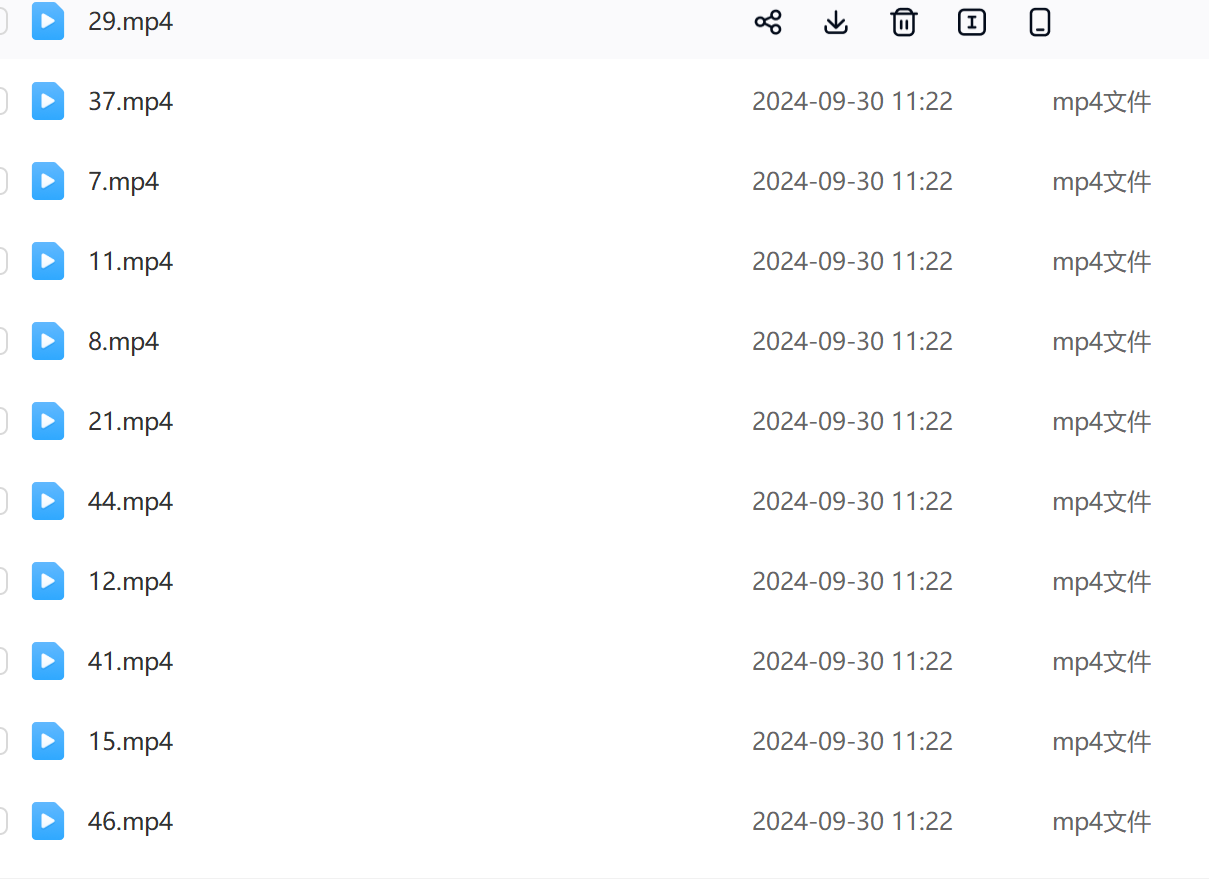Click the video icon of 12.mp4
The image size is (1209, 879).
coord(48,581)
